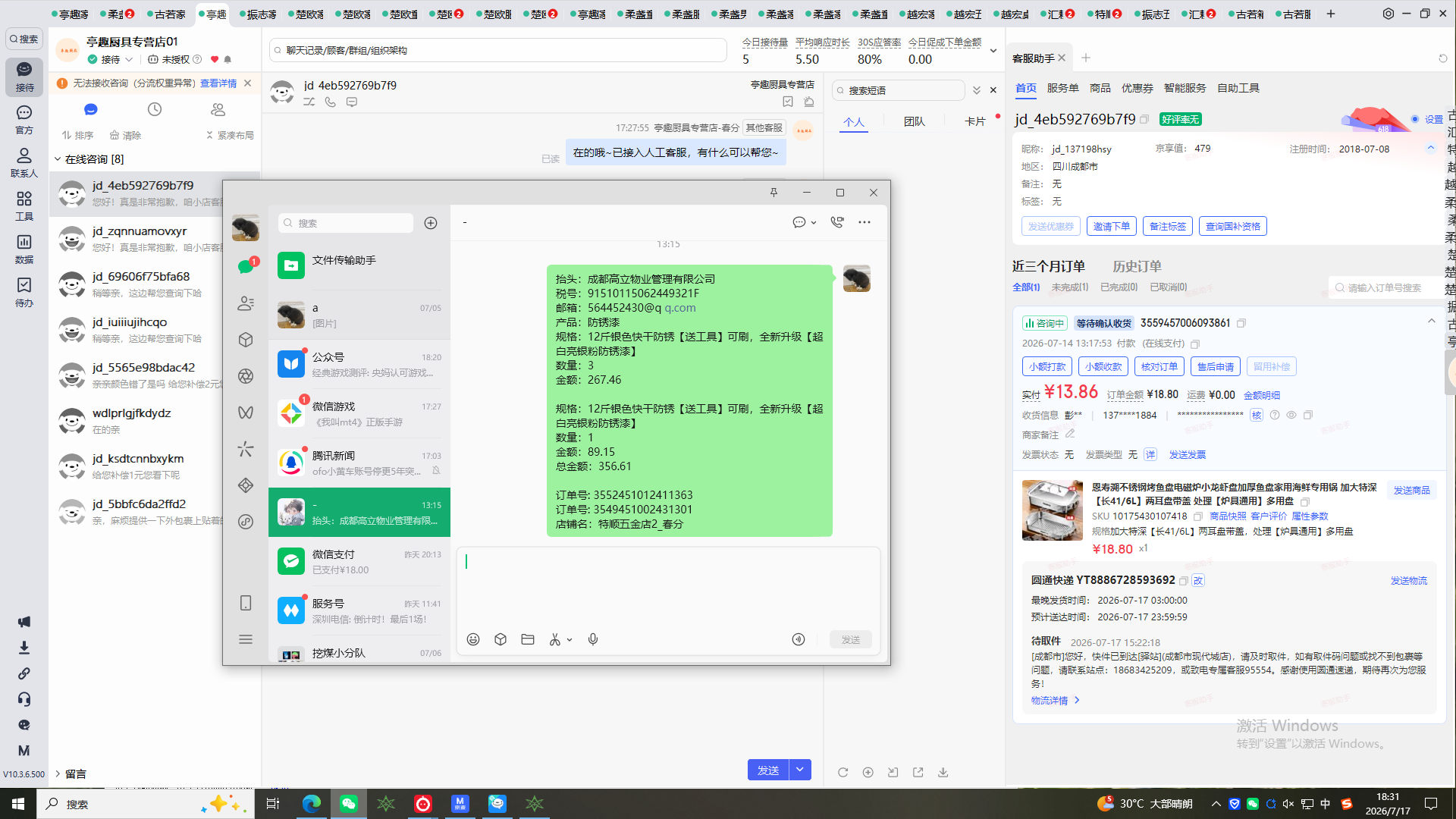Start WeChat voice call icon in chat header
Screen dimensions: 1456x819
837,222
